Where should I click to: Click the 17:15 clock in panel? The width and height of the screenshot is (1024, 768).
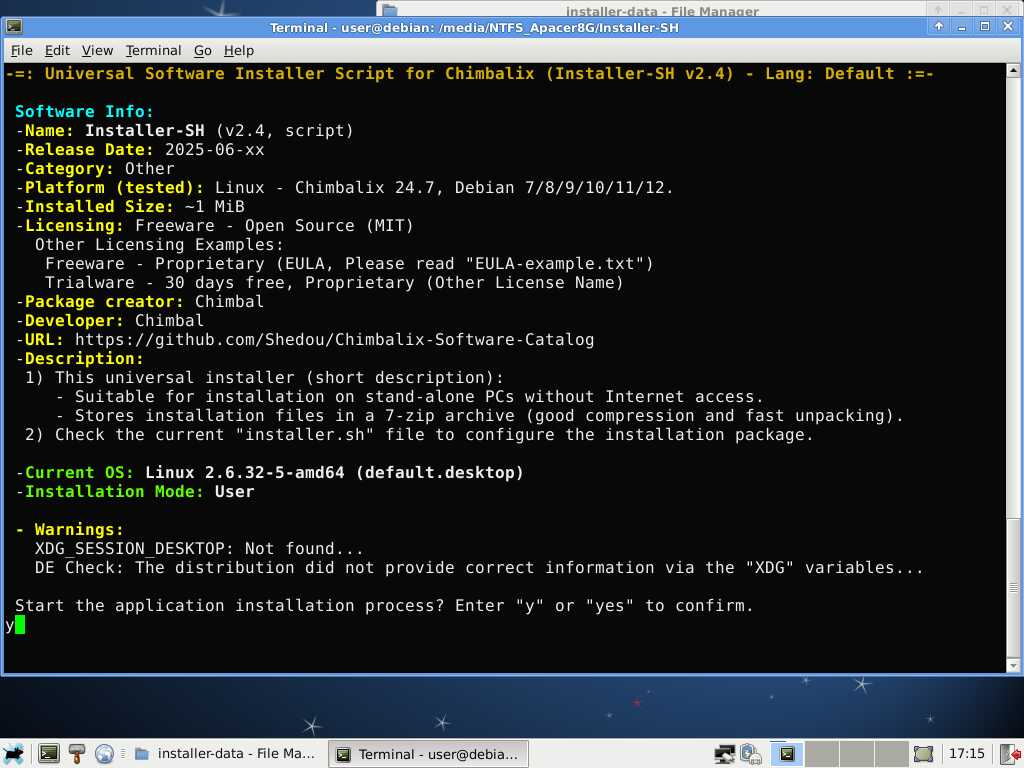click(966, 754)
